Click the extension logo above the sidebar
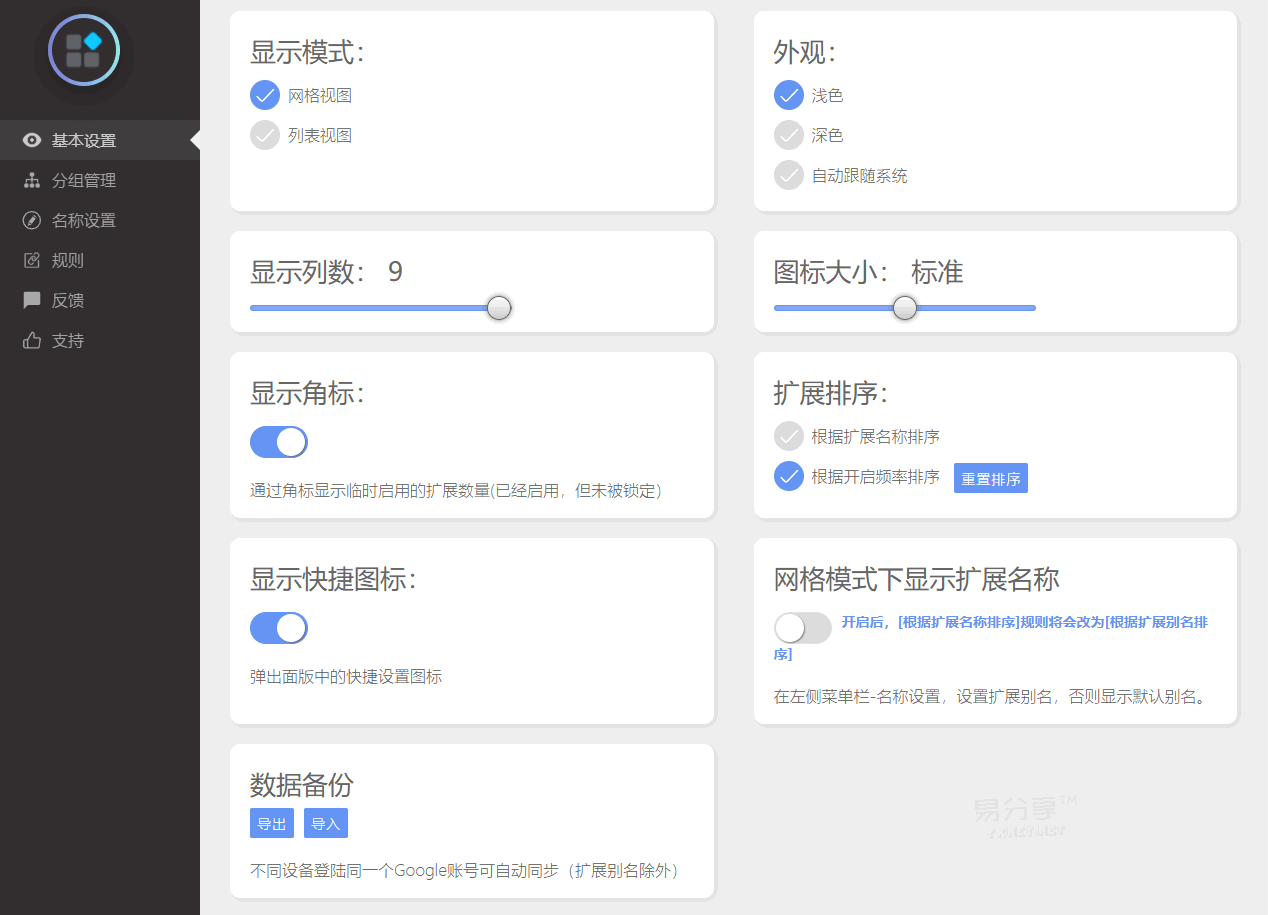The width and height of the screenshot is (1268, 915). tap(84, 50)
